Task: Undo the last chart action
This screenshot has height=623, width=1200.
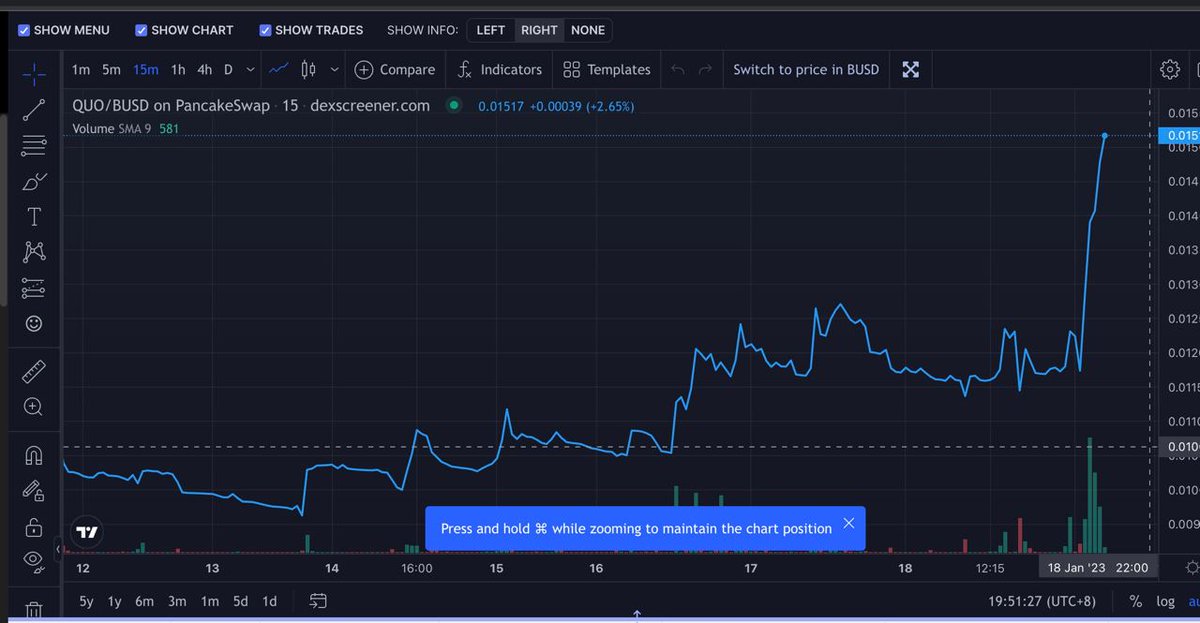Action: (x=678, y=69)
